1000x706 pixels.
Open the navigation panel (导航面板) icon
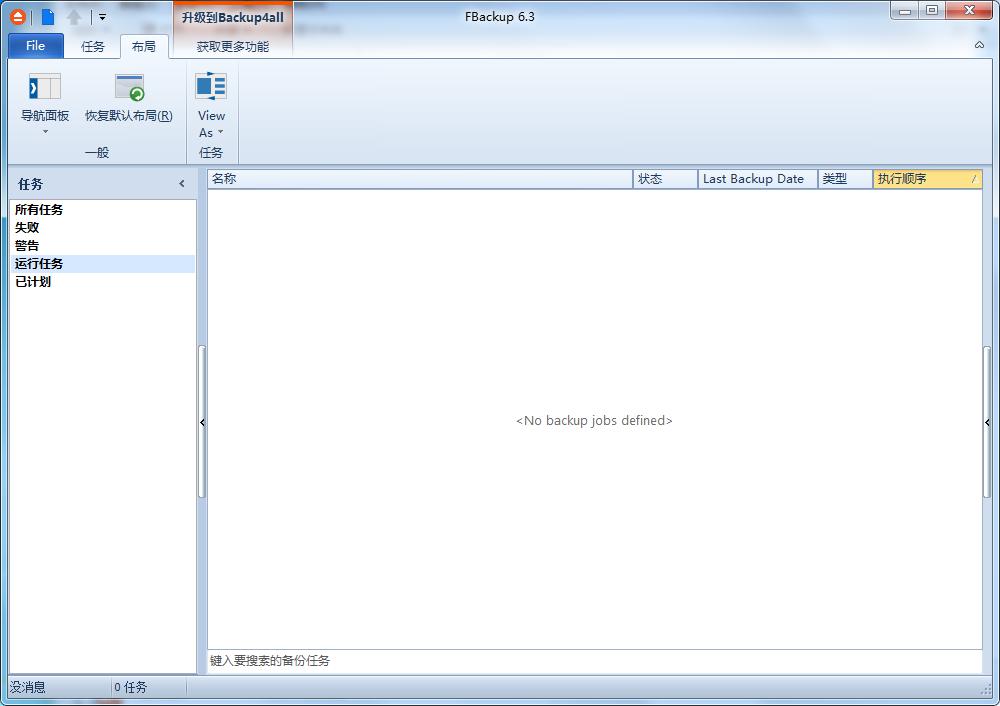[45, 88]
